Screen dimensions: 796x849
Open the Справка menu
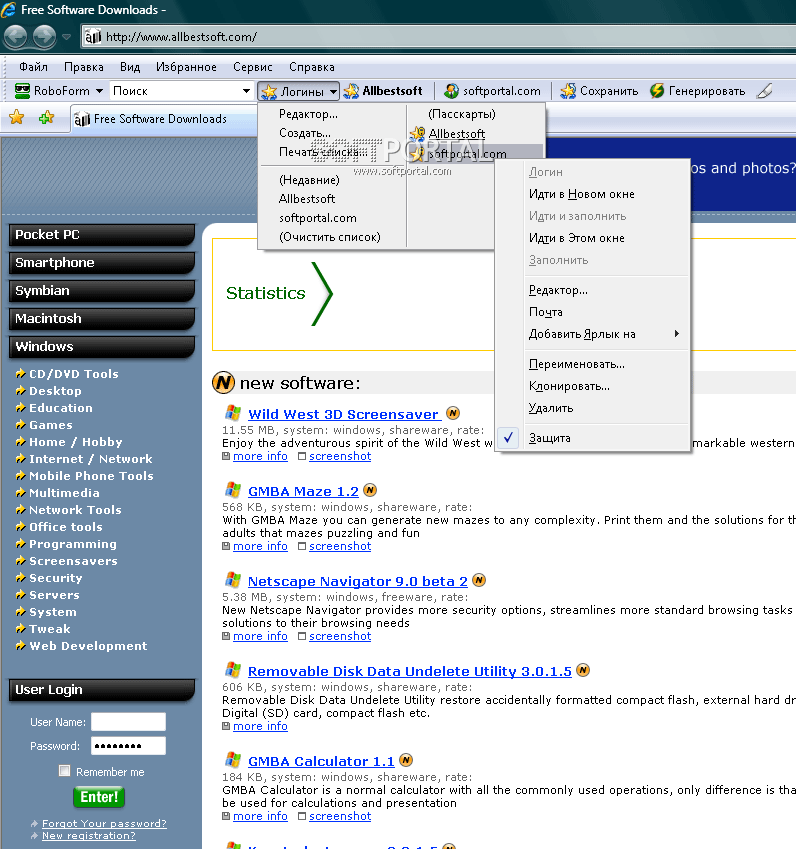click(x=311, y=67)
